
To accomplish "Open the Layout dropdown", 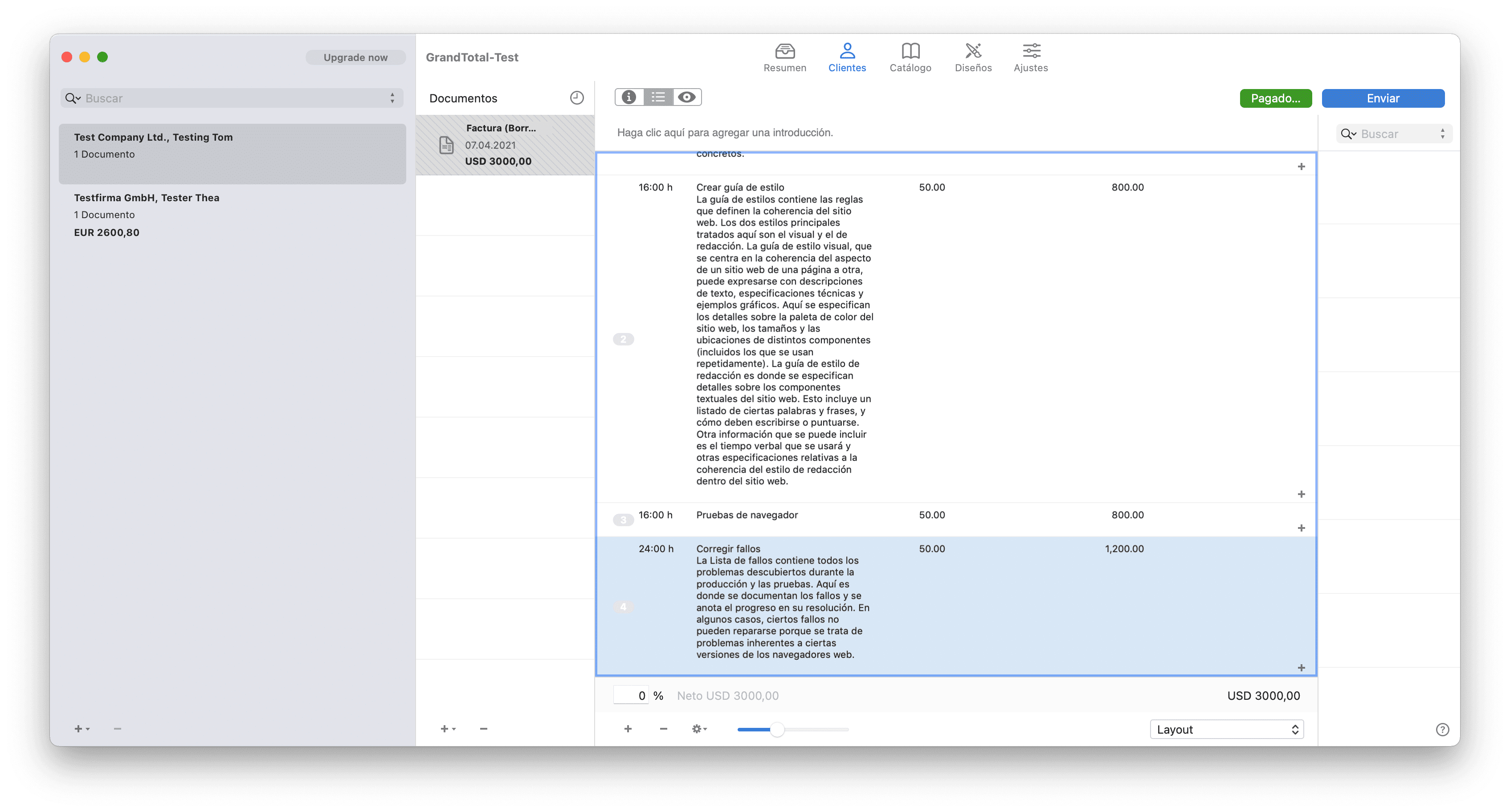I will click(1226, 729).
